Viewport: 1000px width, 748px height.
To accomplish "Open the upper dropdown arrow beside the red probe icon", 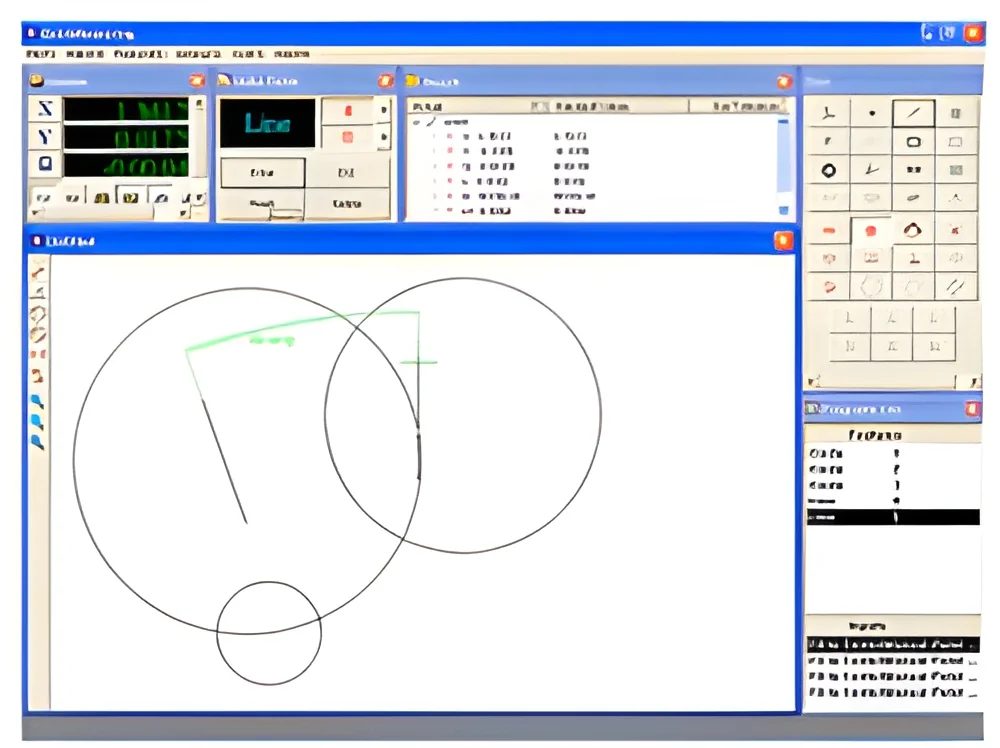I will click(x=383, y=110).
